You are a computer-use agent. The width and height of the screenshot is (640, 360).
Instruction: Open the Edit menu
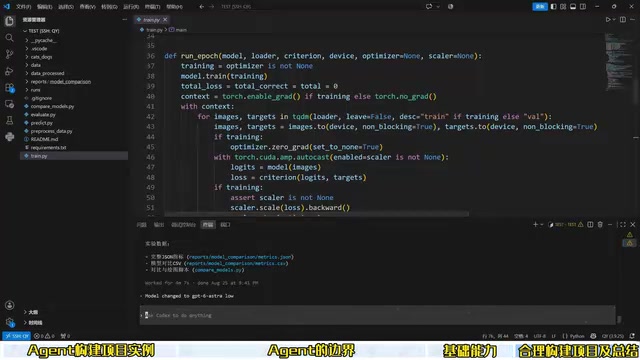tap(44, 7)
